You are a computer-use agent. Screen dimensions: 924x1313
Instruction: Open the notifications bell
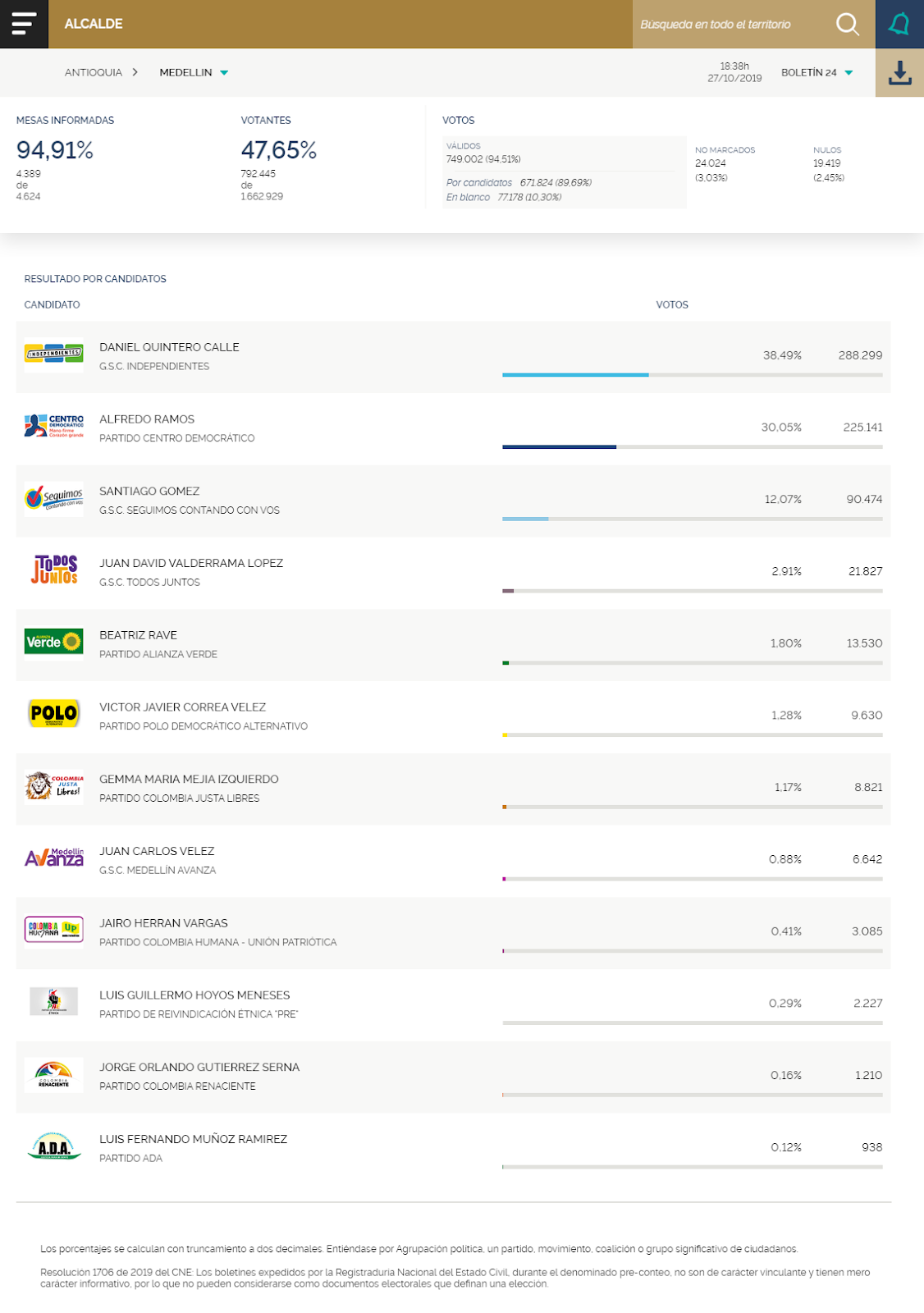(x=899, y=25)
